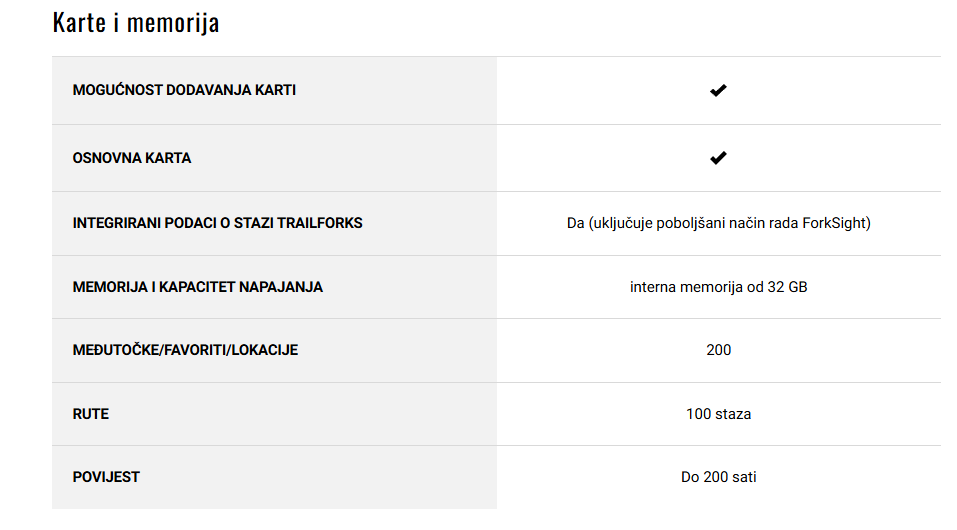Click the interna memorija od 32 GB value
The image size is (957, 530).
(718, 287)
